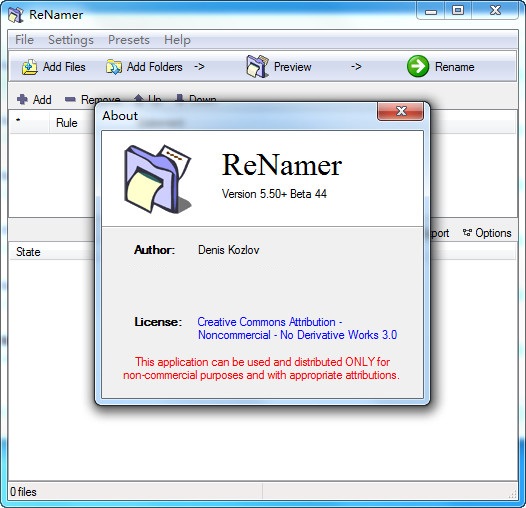This screenshot has height=508, width=526.
Task: Click the ReNamer app icon in title bar
Action: (16, 15)
